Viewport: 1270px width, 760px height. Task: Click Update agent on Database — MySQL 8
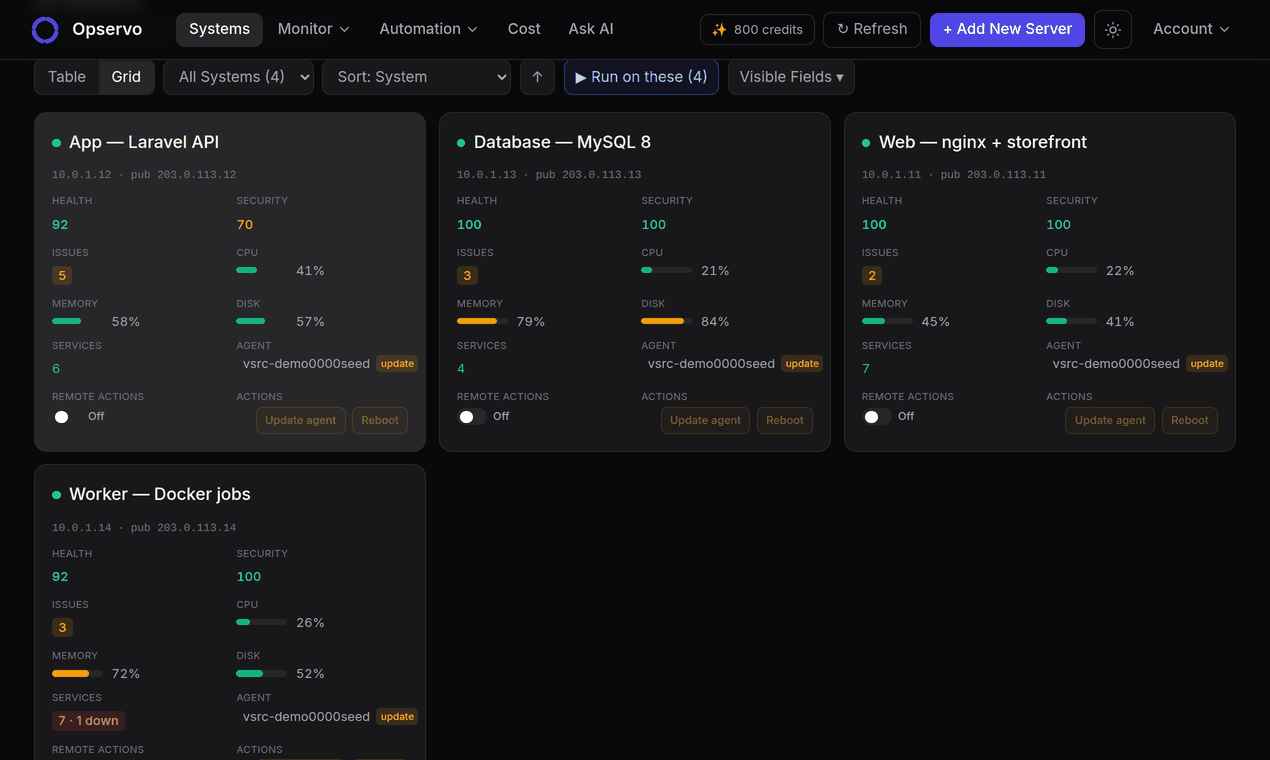(706, 420)
